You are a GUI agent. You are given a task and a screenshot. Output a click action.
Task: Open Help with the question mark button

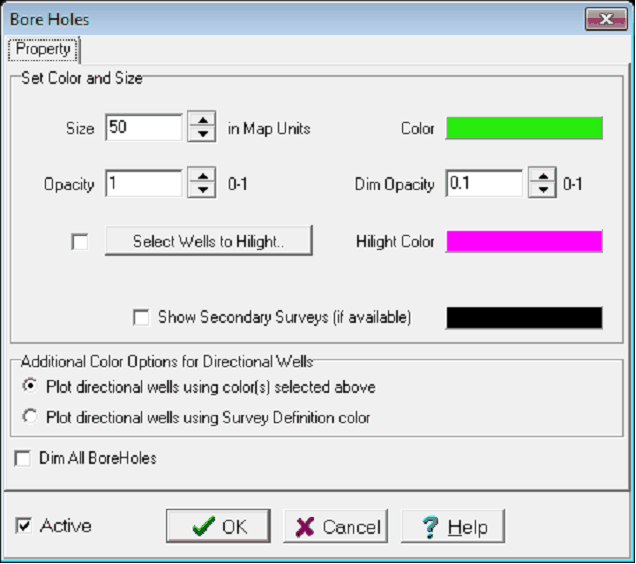tap(452, 526)
